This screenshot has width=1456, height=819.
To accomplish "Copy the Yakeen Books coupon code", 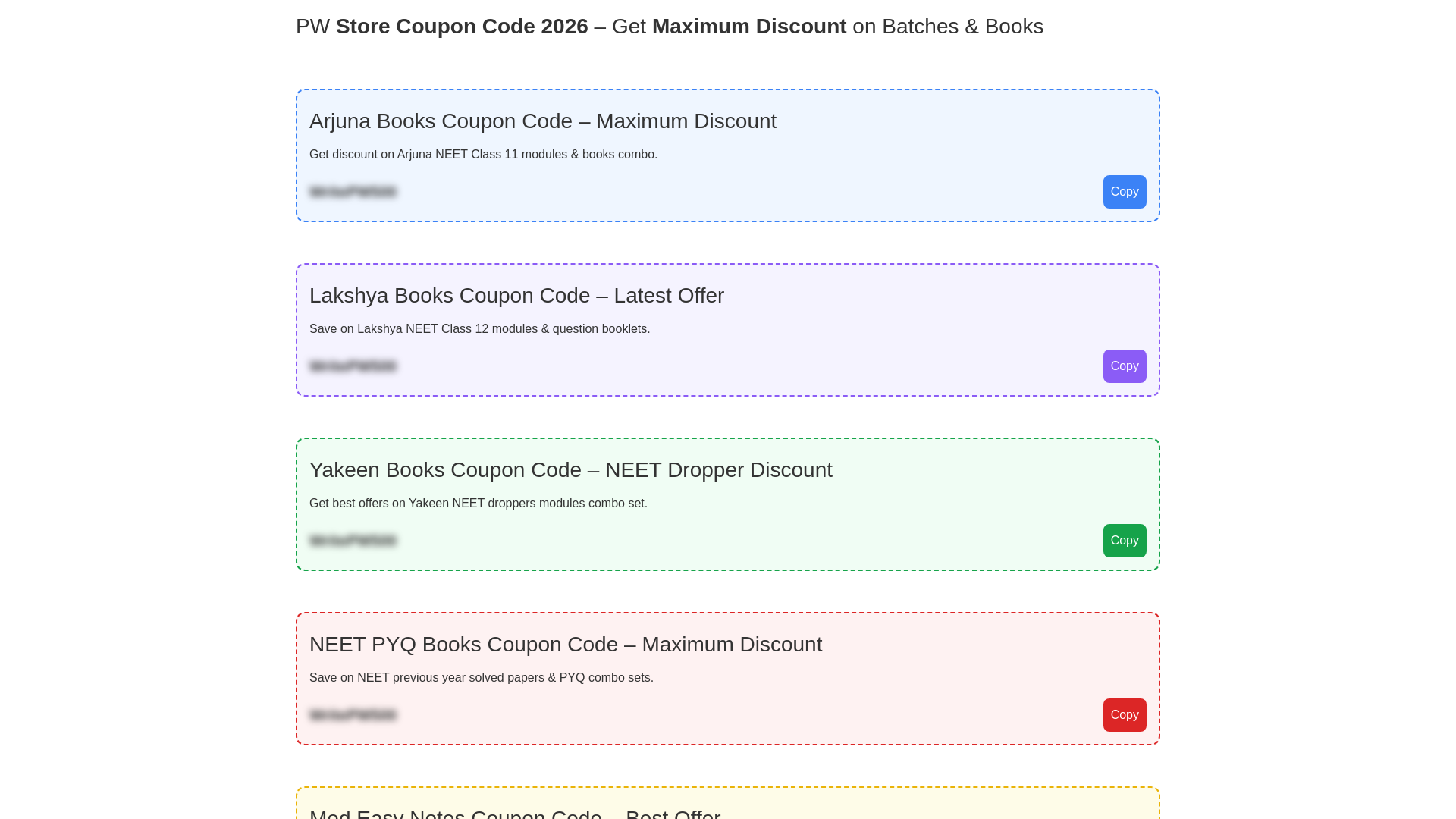I will pos(1125,541).
